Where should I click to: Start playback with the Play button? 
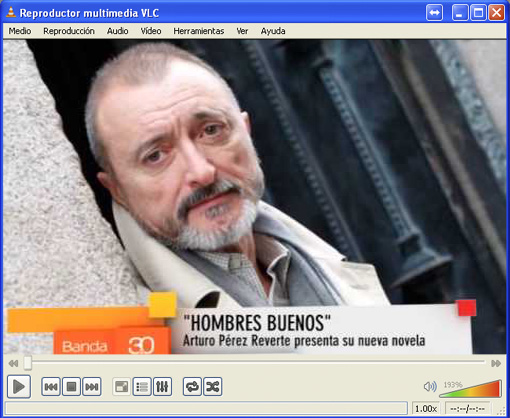point(19,387)
